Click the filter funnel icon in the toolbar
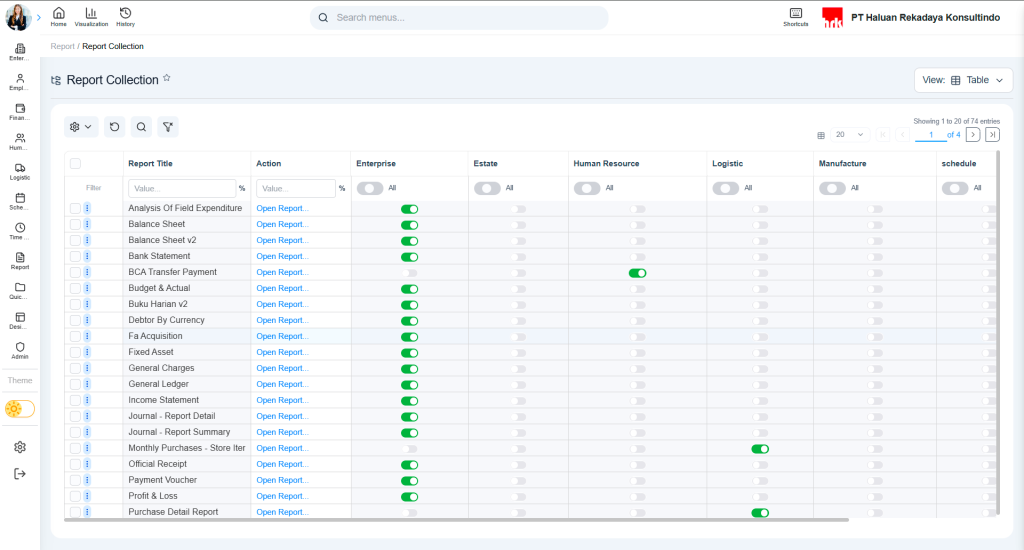Image resolution: width=1024 pixels, height=550 pixels. tap(168, 127)
